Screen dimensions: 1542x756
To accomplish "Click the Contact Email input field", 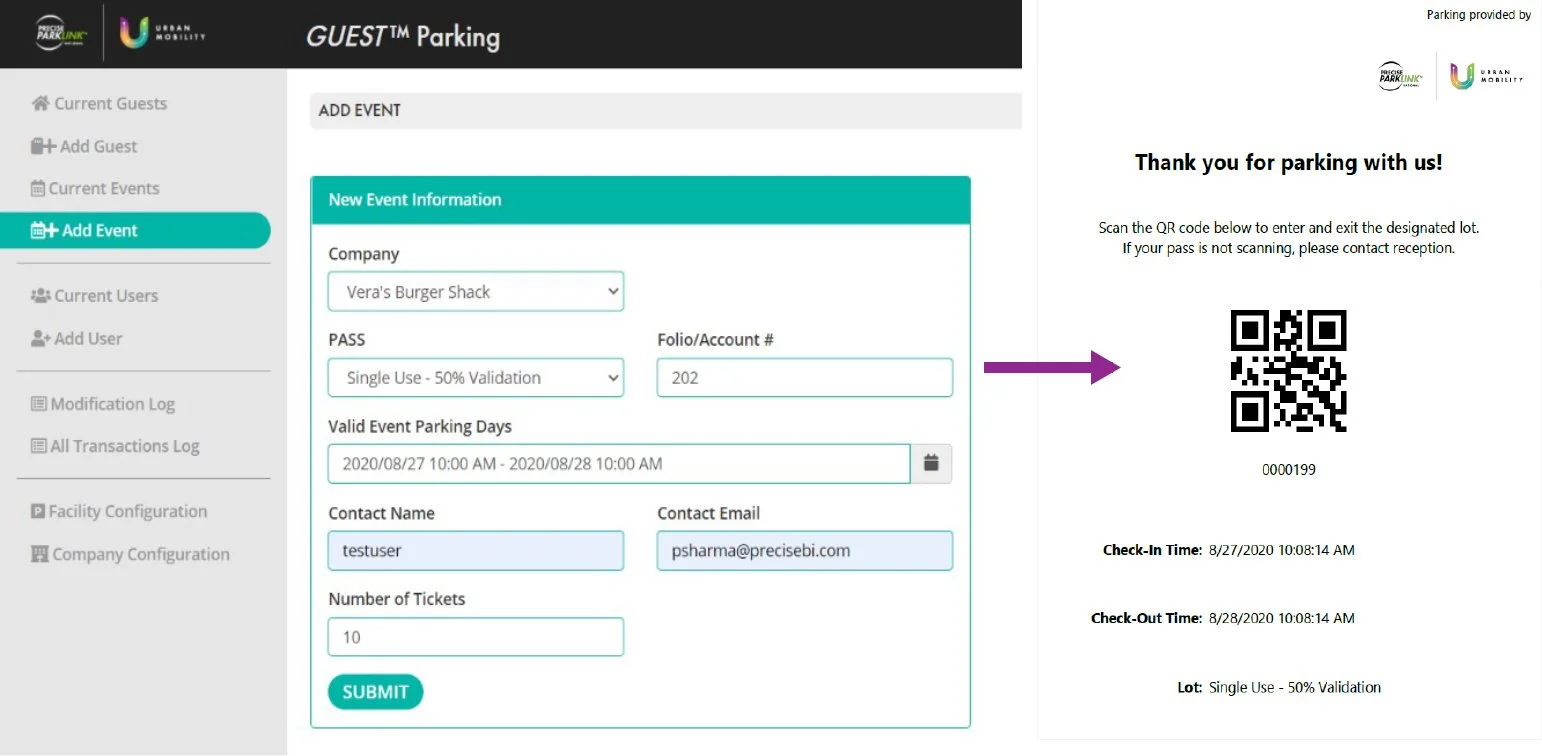I will pyautogui.click(x=805, y=551).
